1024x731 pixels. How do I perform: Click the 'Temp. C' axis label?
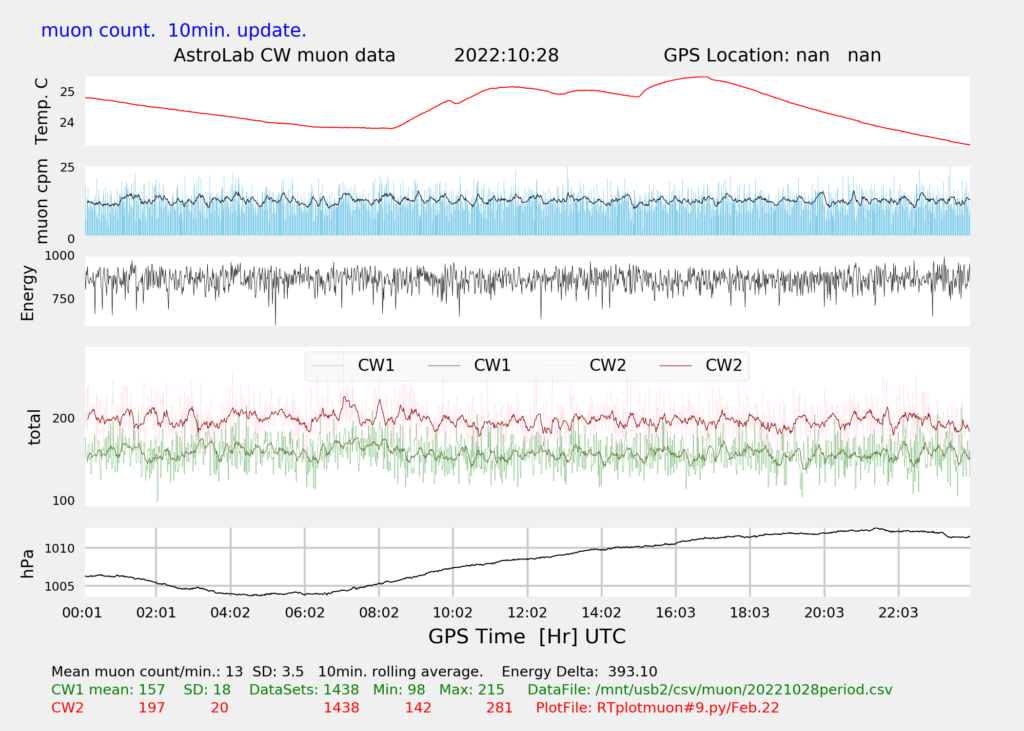pos(41,110)
